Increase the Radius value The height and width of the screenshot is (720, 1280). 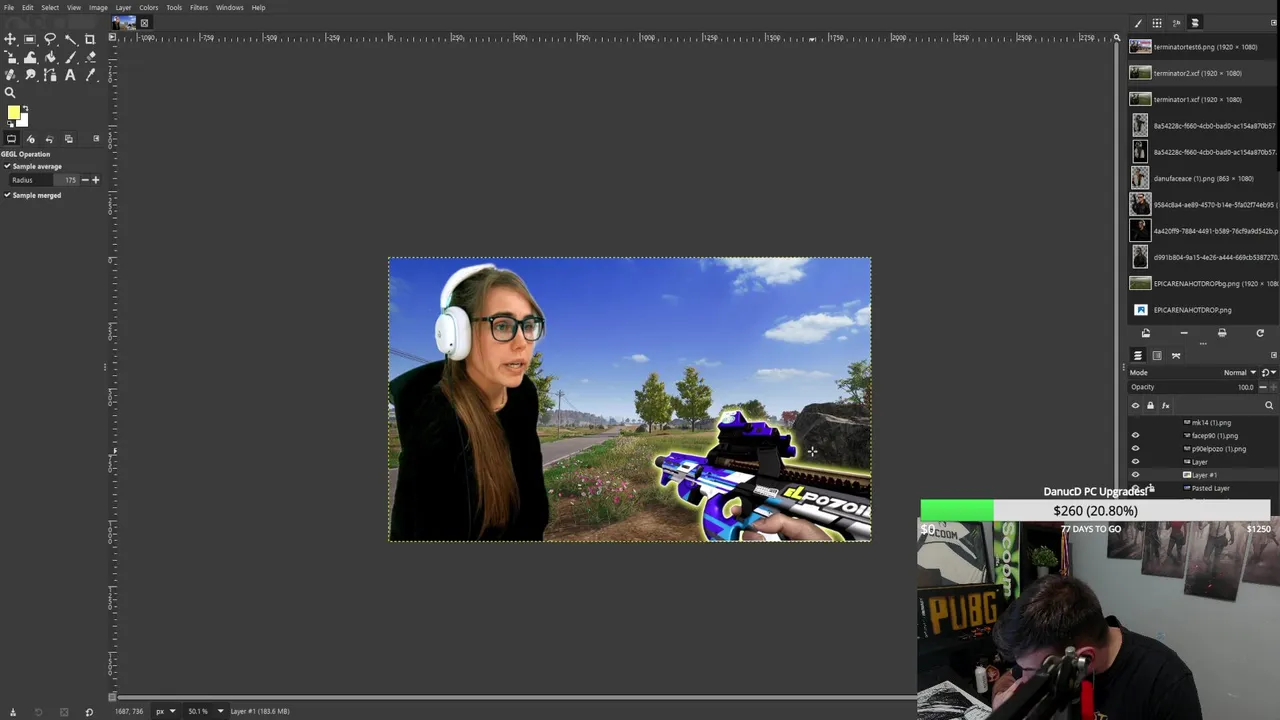[96, 180]
